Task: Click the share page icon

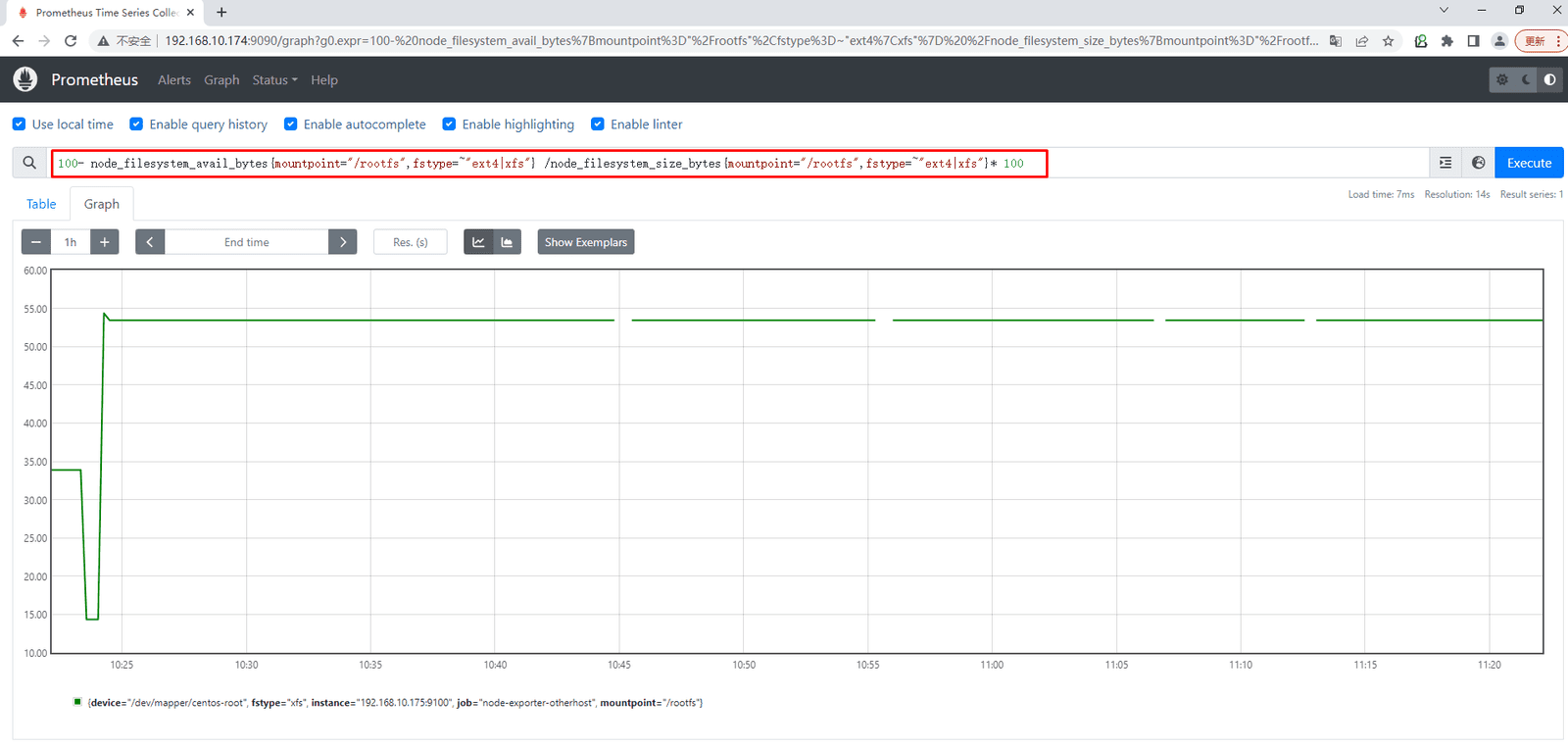Action: (x=1361, y=41)
